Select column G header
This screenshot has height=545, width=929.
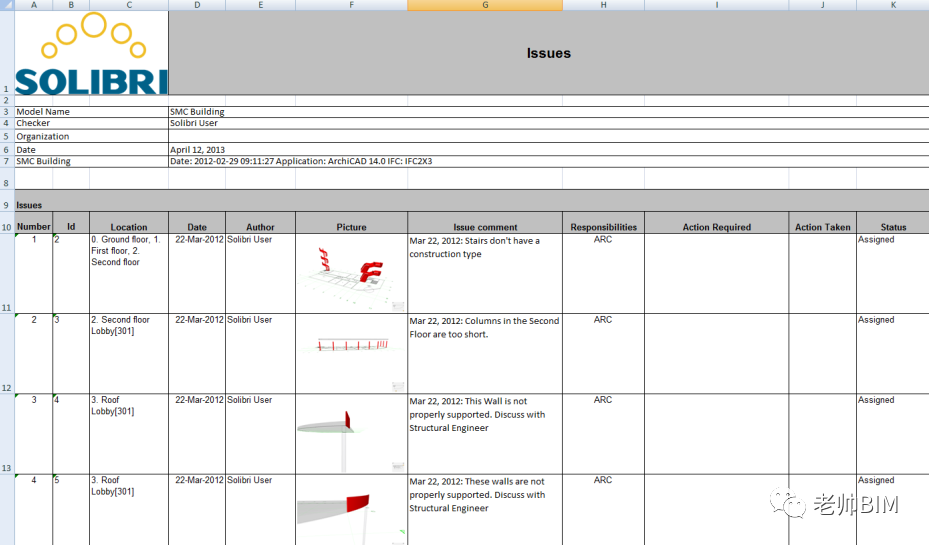click(x=485, y=5)
